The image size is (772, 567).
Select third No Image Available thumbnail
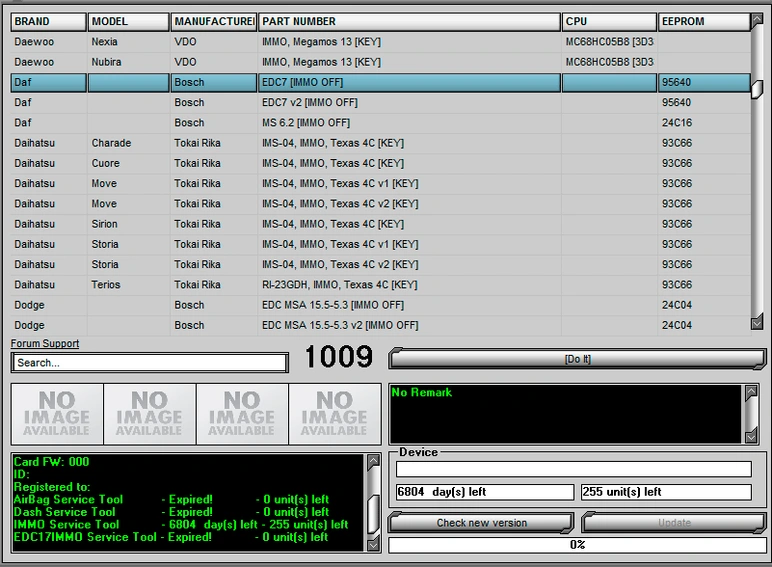tap(242, 414)
